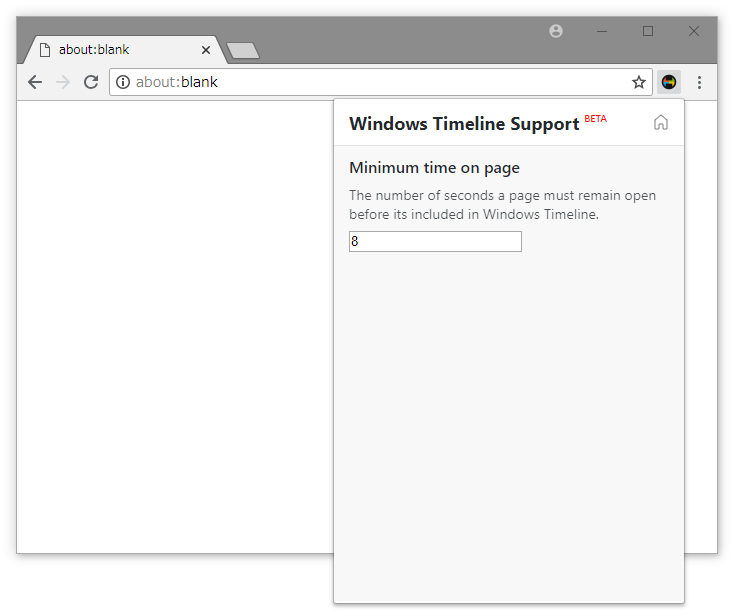Minimize the Chrome window
736x616 pixels.
coord(602,31)
